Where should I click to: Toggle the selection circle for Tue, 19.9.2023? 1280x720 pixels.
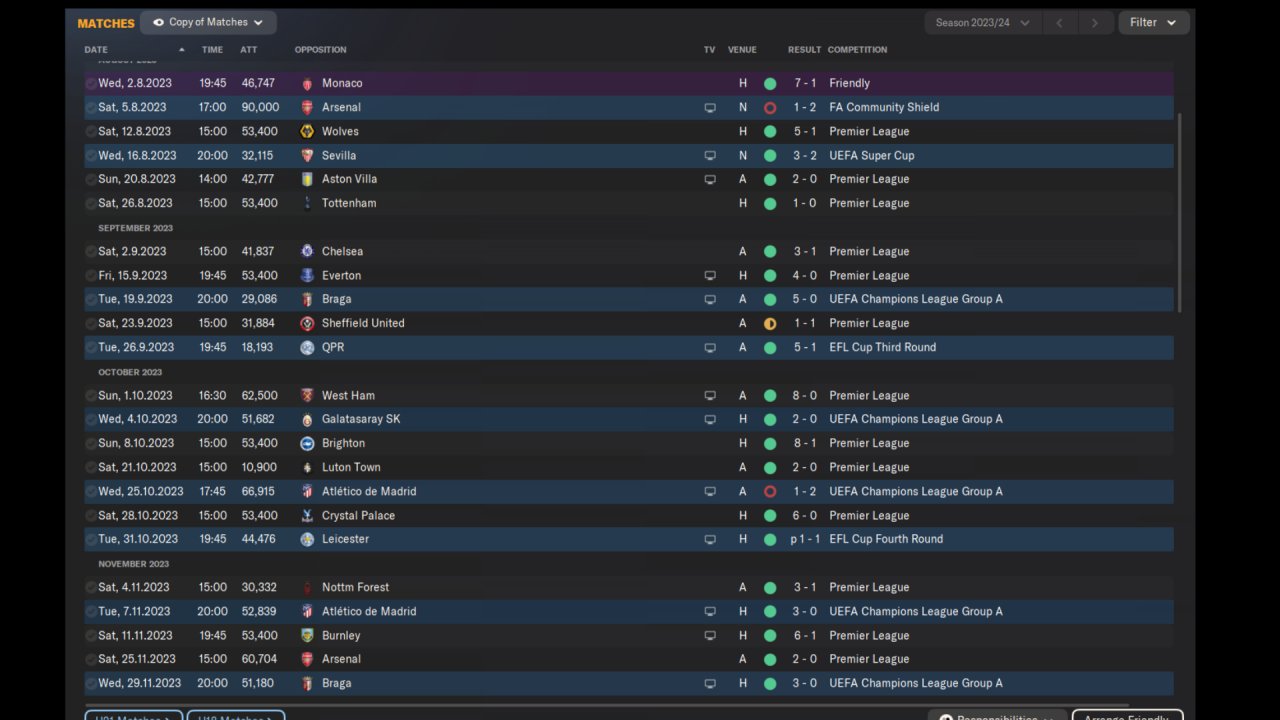point(91,299)
